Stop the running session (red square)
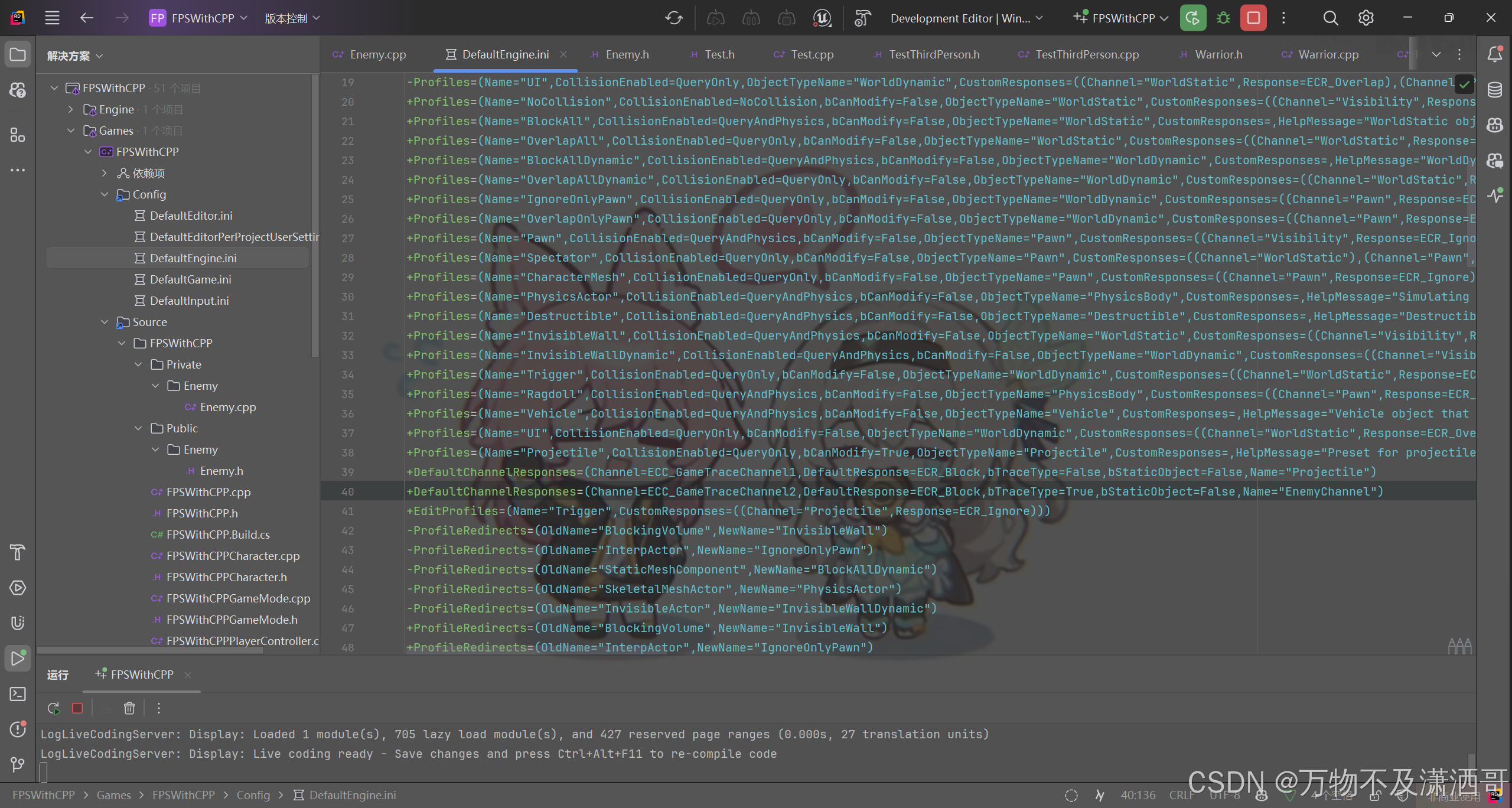Viewport: 1512px width, 808px height. coord(1253,18)
